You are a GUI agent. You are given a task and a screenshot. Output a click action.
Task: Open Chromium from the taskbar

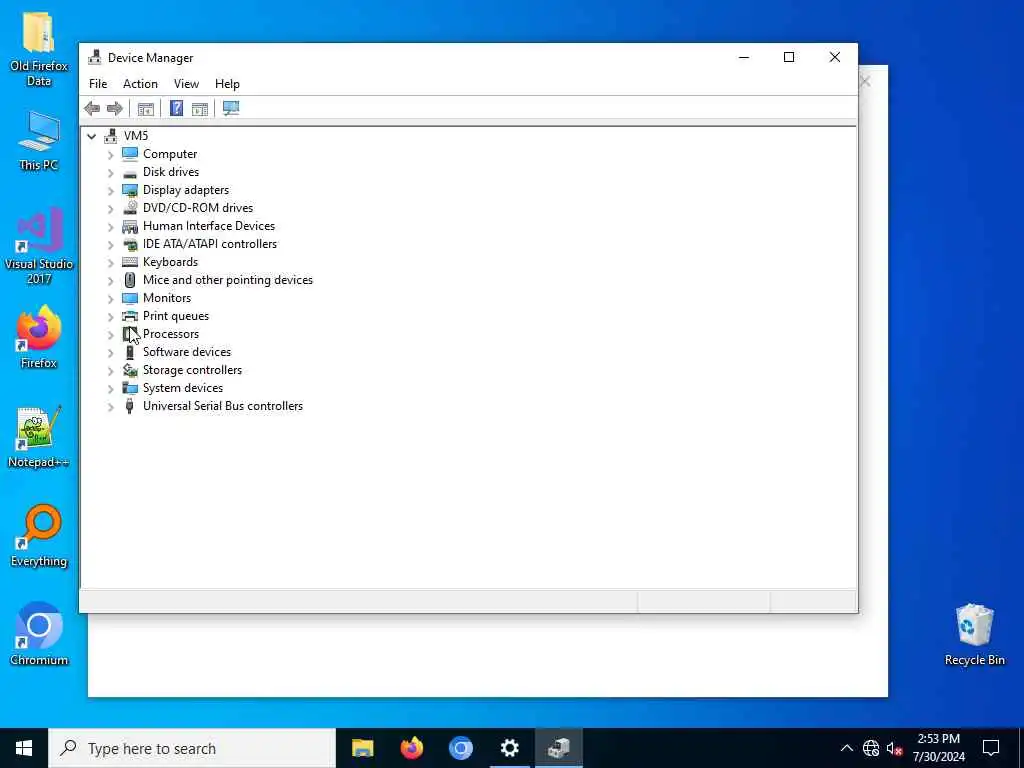coord(460,748)
